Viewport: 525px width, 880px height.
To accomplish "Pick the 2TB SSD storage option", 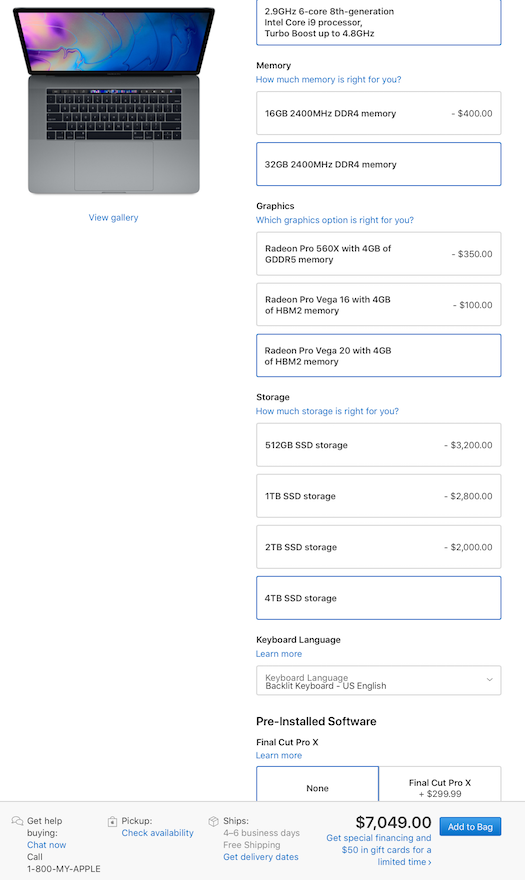I will (x=378, y=547).
